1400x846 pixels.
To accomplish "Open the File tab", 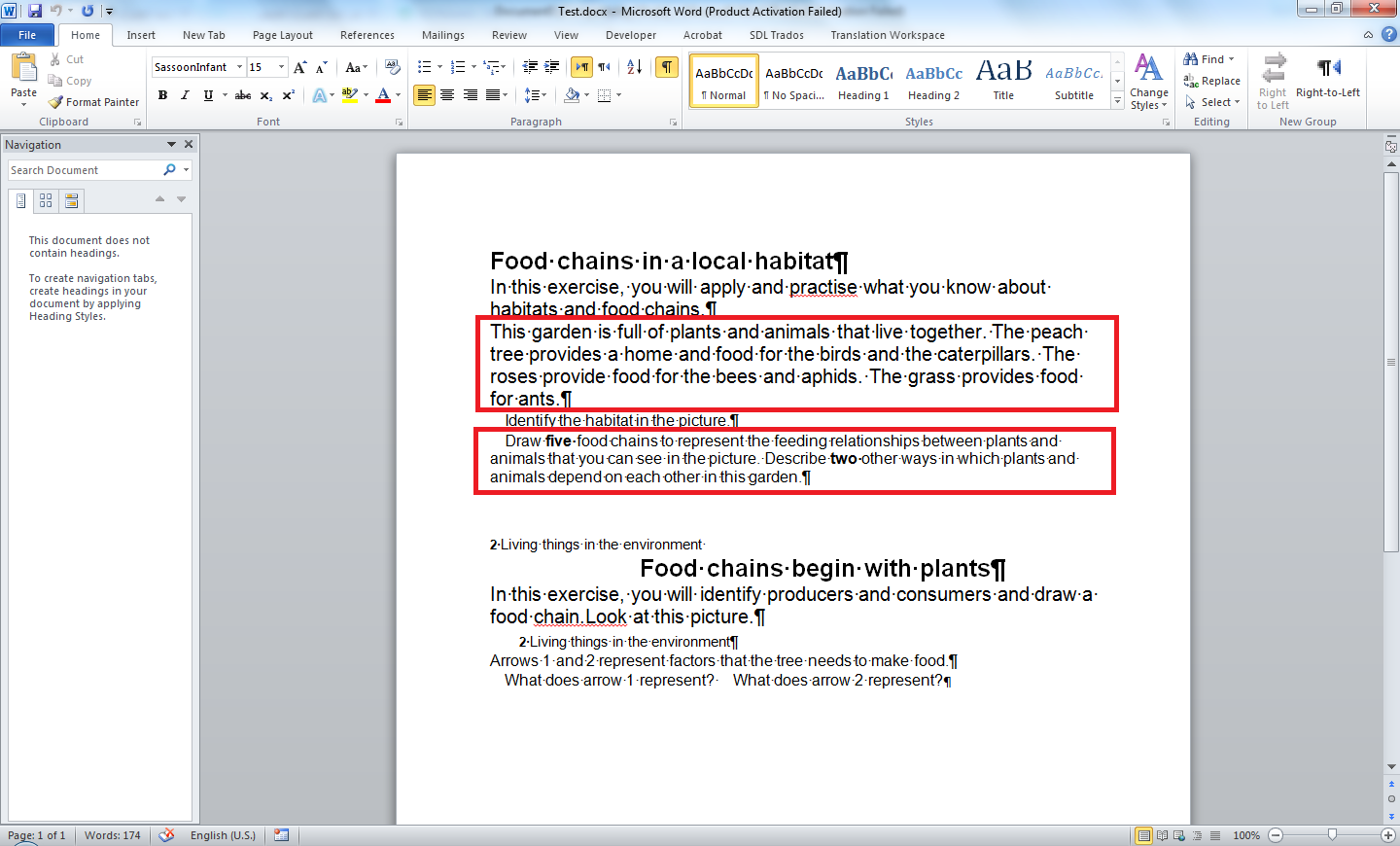I will (27, 35).
